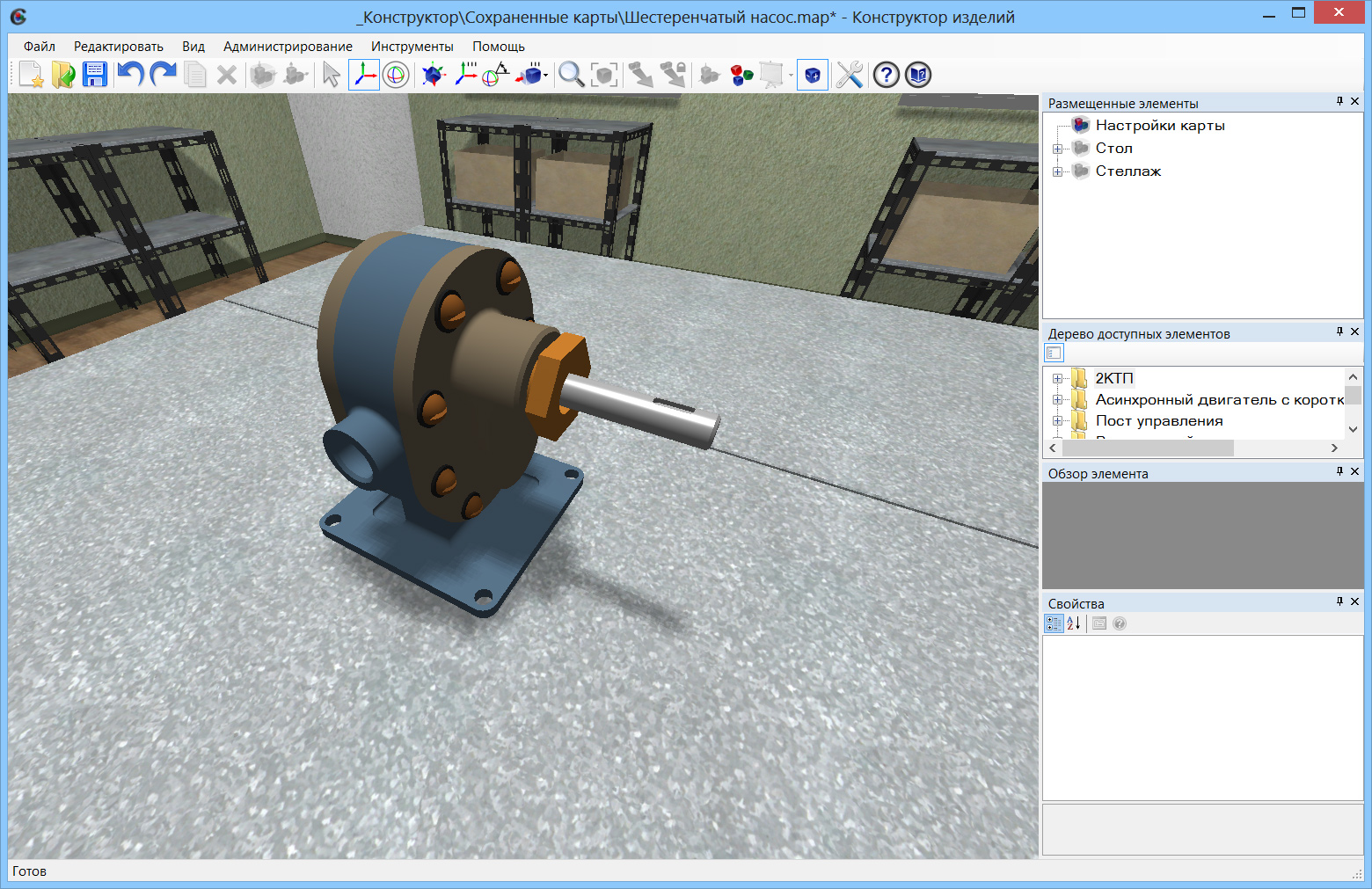Expand the Стеллаж tree node
Image resolution: width=1372 pixels, height=889 pixels.
(1057, 171)
